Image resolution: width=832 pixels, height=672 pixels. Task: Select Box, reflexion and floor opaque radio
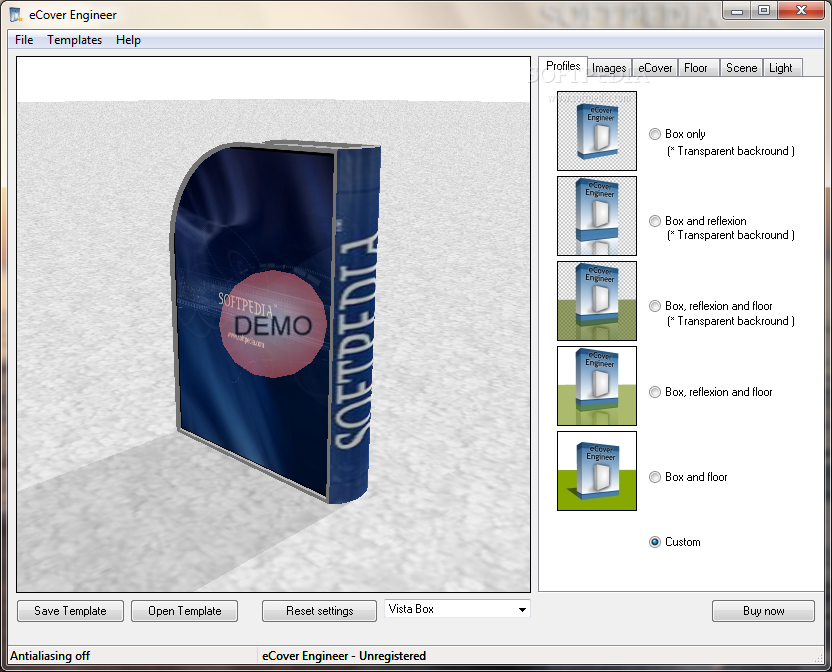pos(655,392)
